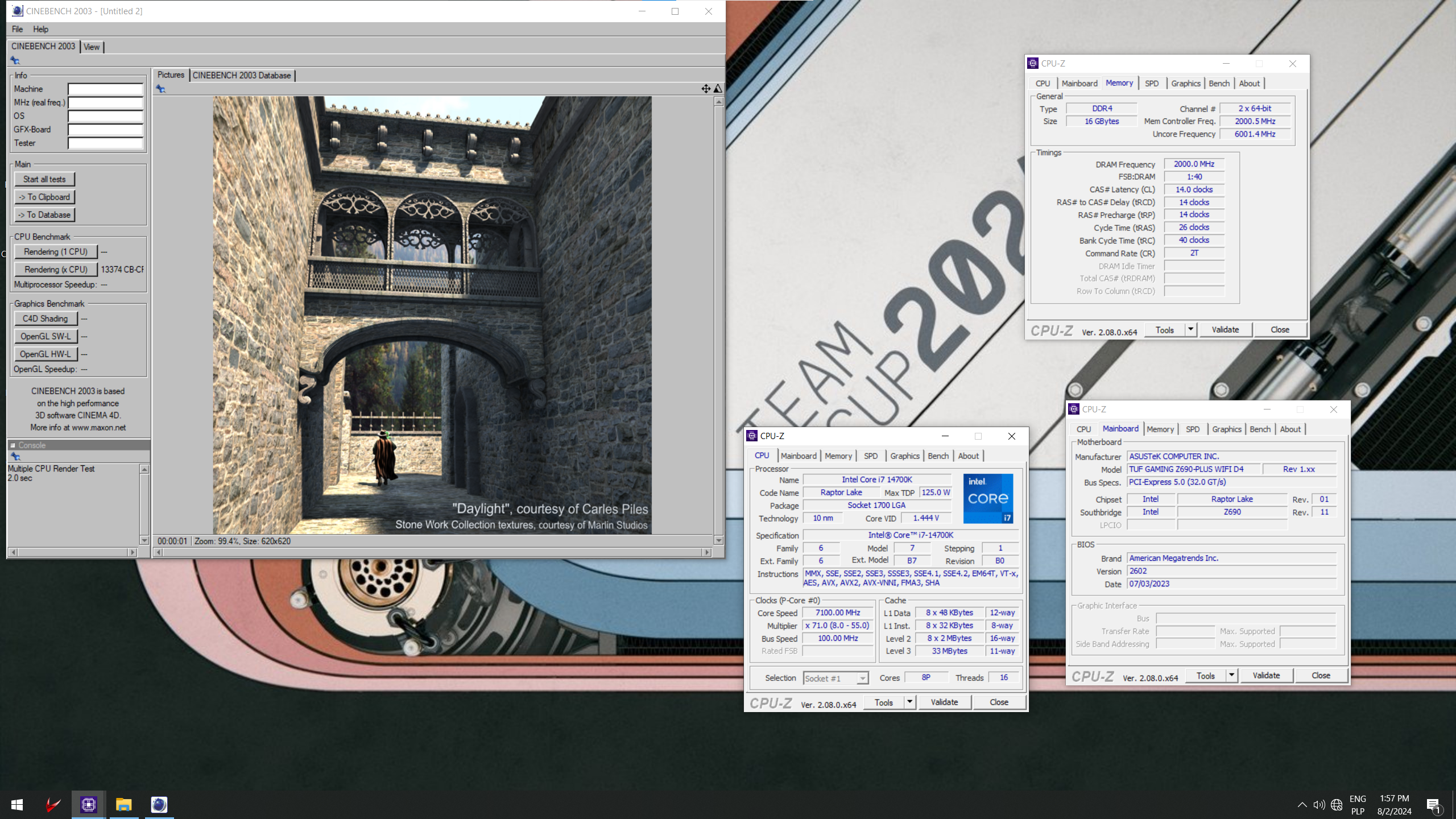Open CPU-Z from the taskbar
This screenshot has width=1456, height=819.
pos(88,805)
